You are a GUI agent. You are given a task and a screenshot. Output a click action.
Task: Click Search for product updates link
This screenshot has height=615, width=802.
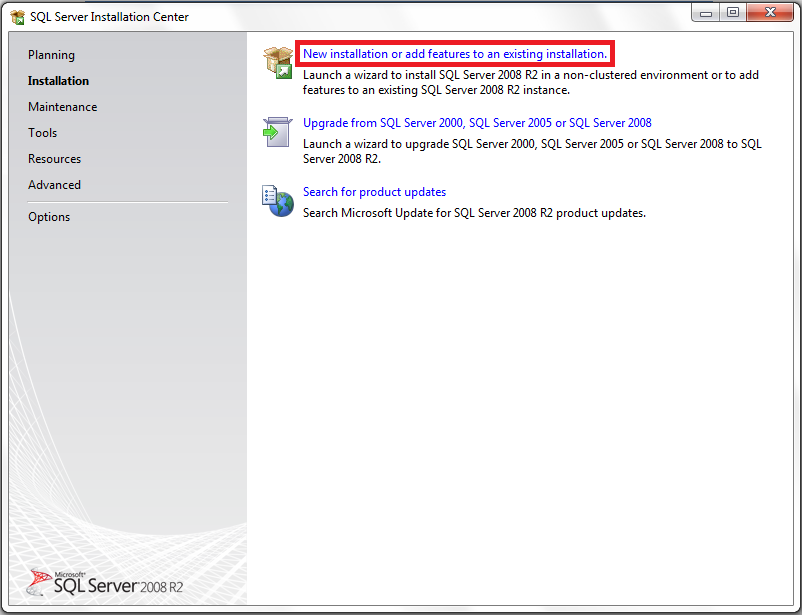[x=374, y=192]
